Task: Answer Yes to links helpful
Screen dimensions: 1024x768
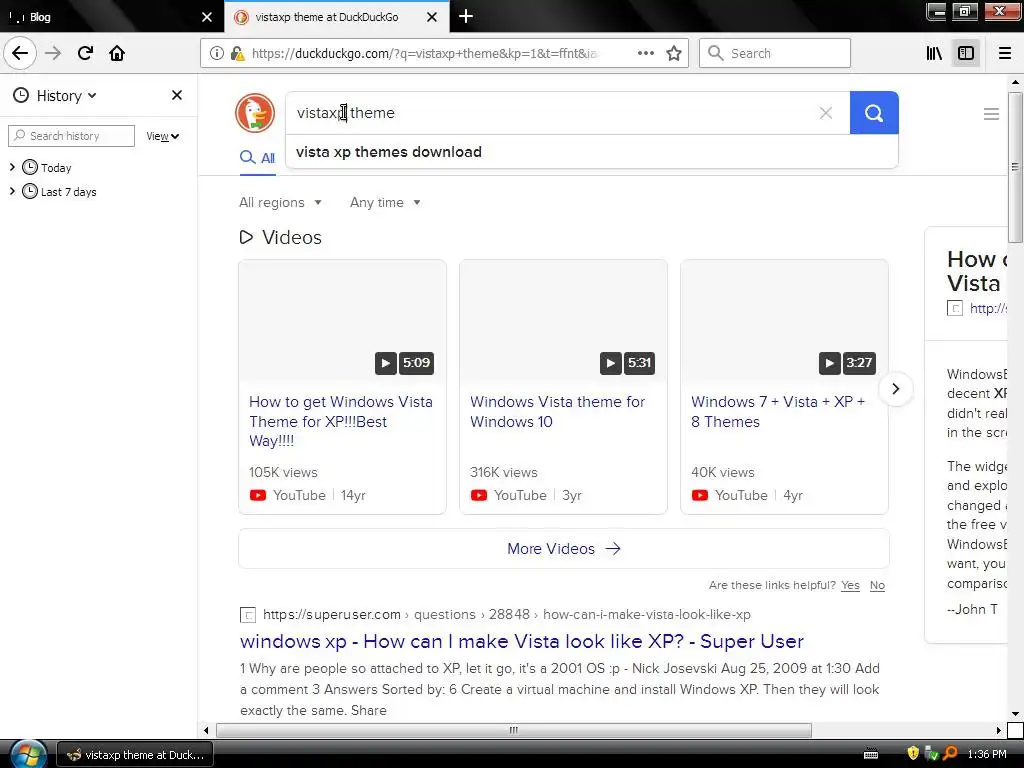Action: click(850, 585)
